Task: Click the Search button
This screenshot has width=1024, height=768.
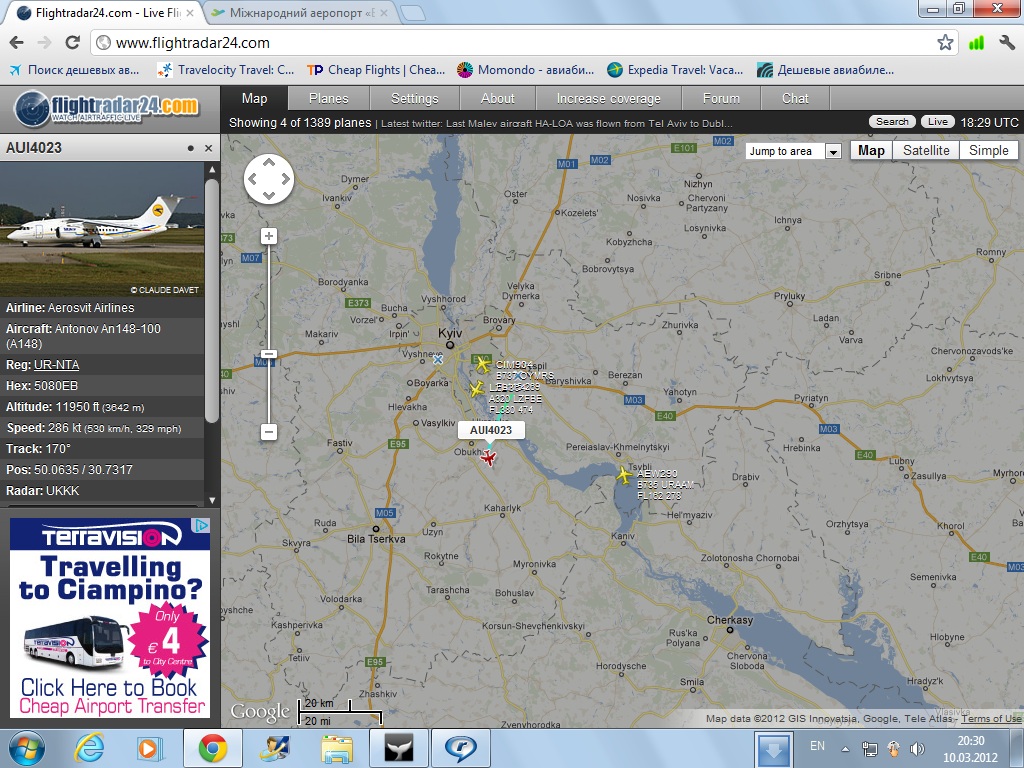Action: [892, 122]
